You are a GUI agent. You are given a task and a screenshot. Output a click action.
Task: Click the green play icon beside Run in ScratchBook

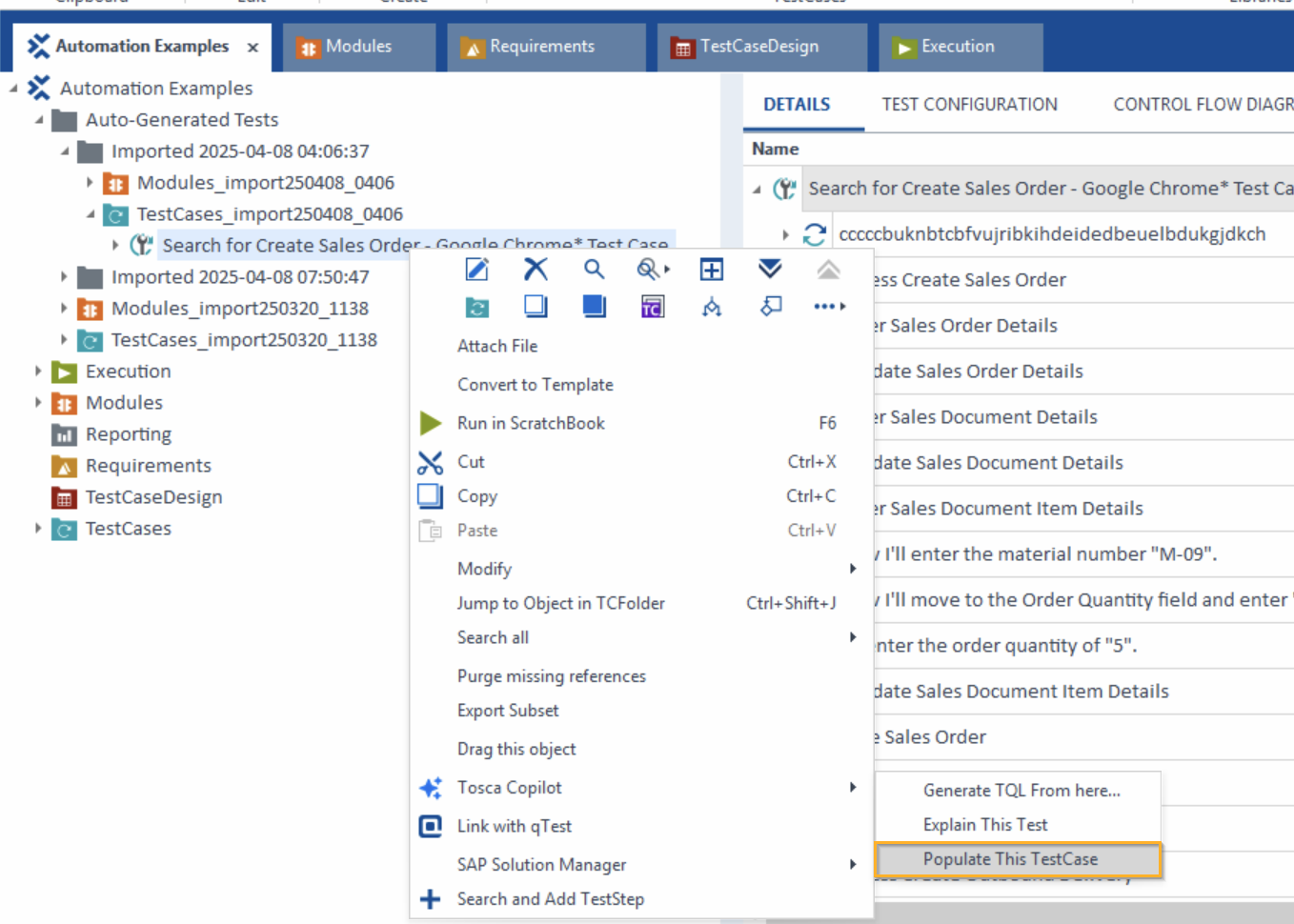430,423
